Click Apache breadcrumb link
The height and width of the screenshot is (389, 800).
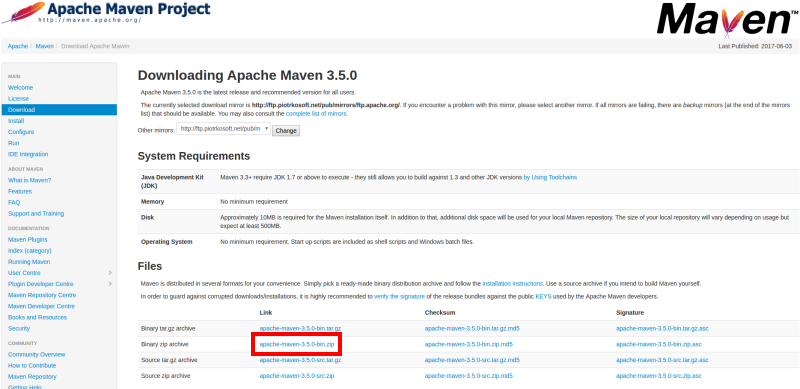point(18,46)
